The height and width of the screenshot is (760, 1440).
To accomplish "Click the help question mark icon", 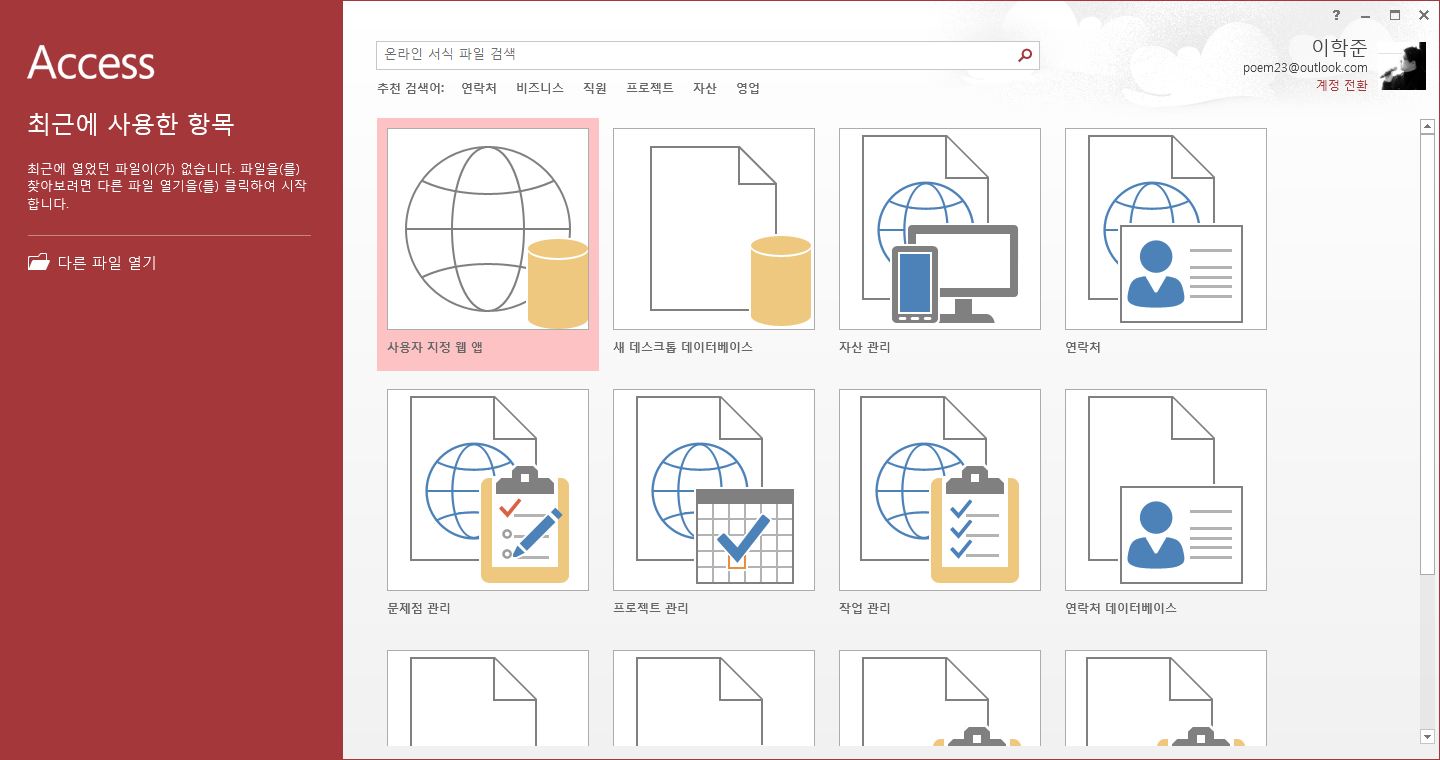I will point(1336,15).
